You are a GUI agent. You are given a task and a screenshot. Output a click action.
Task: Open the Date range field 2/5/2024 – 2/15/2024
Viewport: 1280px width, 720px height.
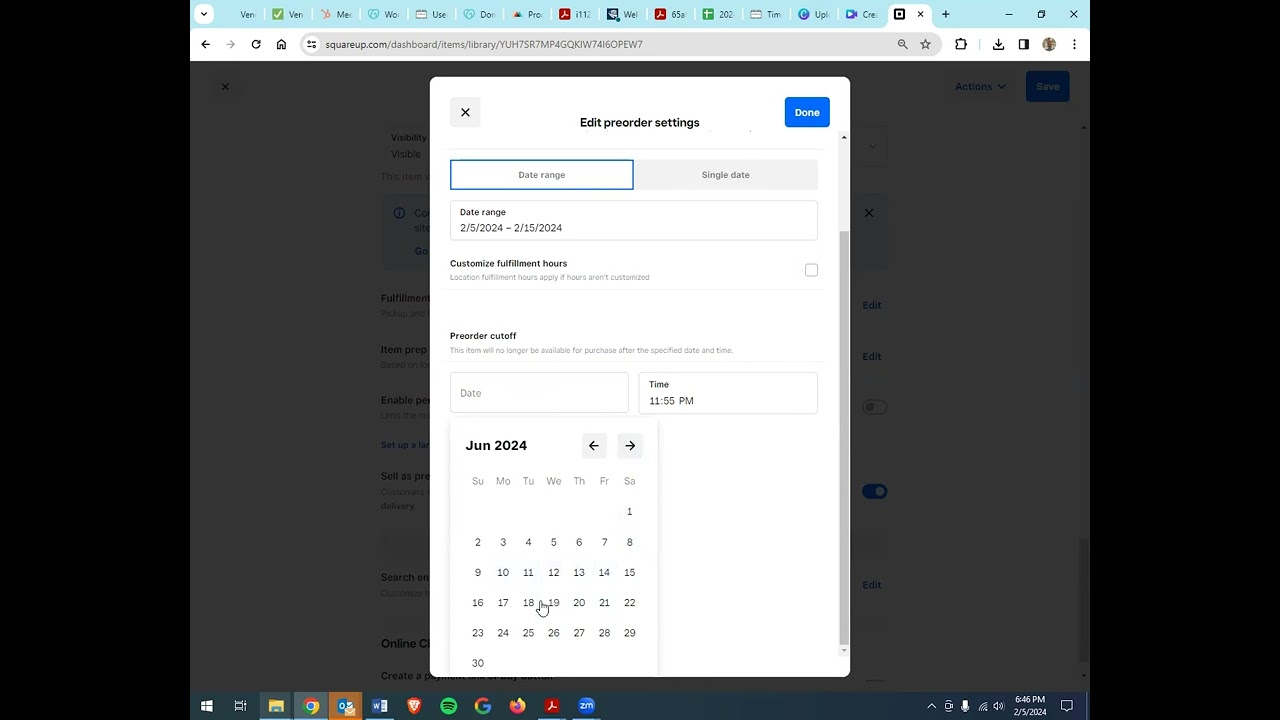633,220
